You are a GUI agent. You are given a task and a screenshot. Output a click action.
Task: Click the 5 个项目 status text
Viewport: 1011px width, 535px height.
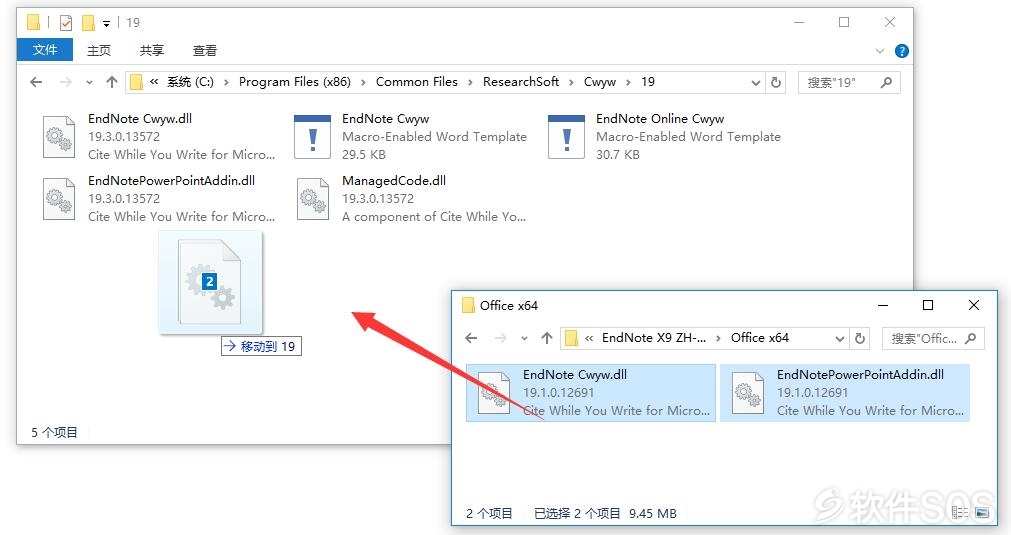[x=54, y=433]
